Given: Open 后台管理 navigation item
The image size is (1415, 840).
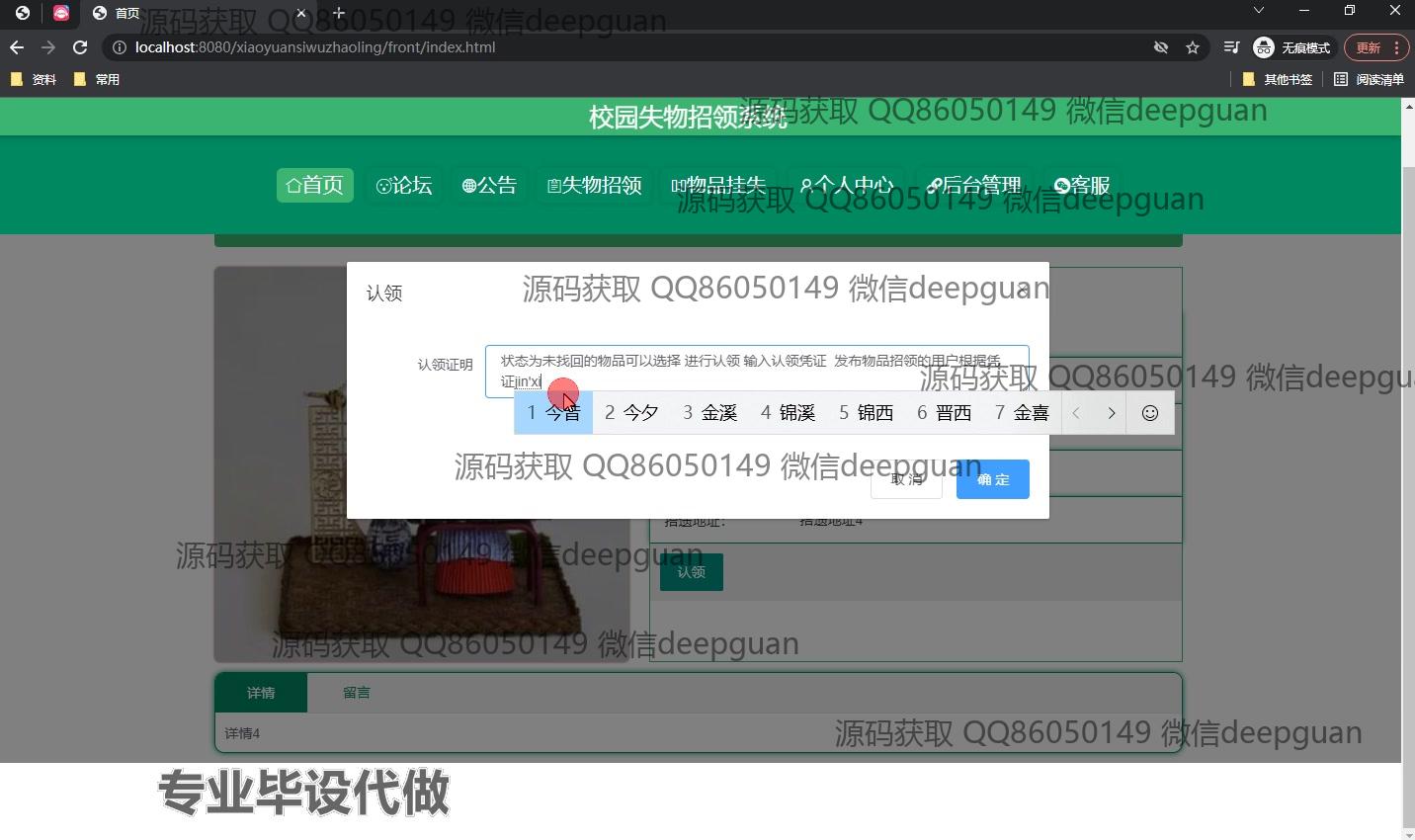Looking at the screenshot, I should coord(974,185).
